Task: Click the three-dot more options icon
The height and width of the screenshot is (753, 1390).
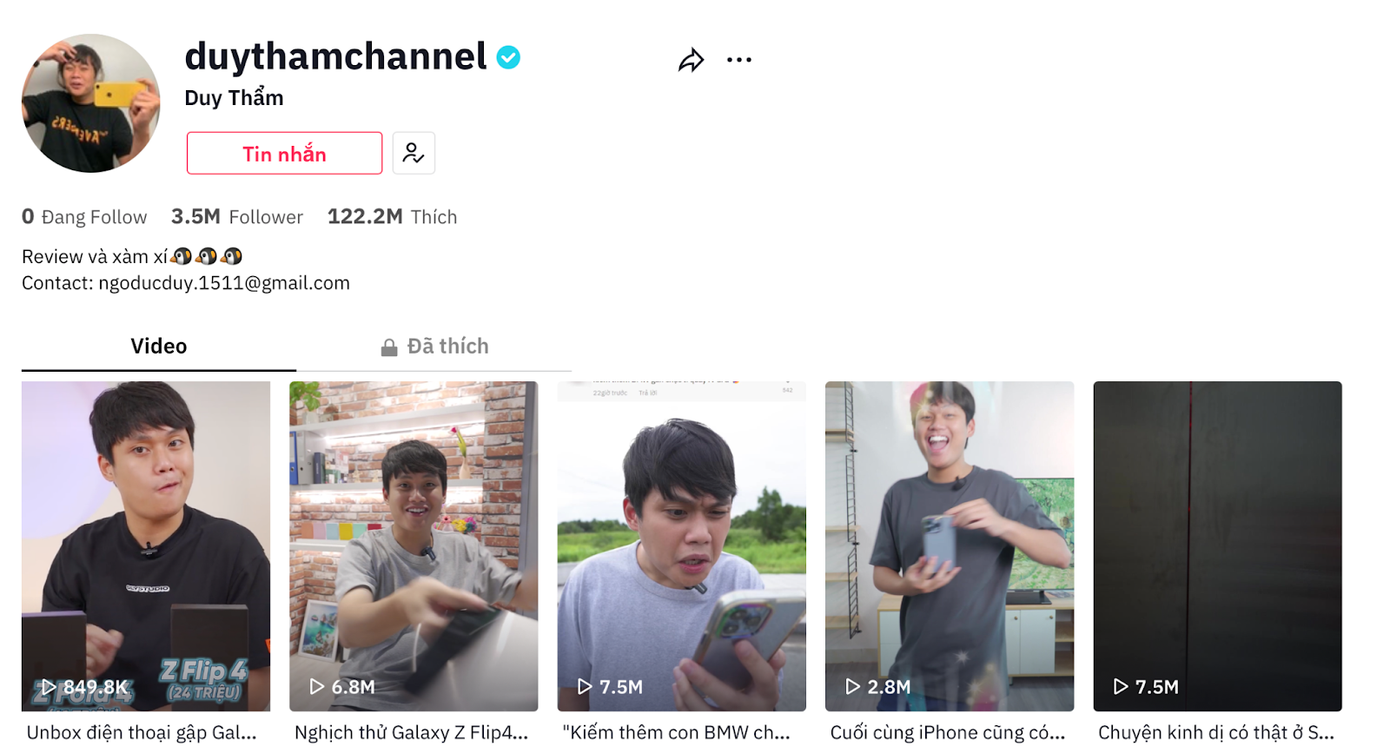Action: click(x=739, y=59)
